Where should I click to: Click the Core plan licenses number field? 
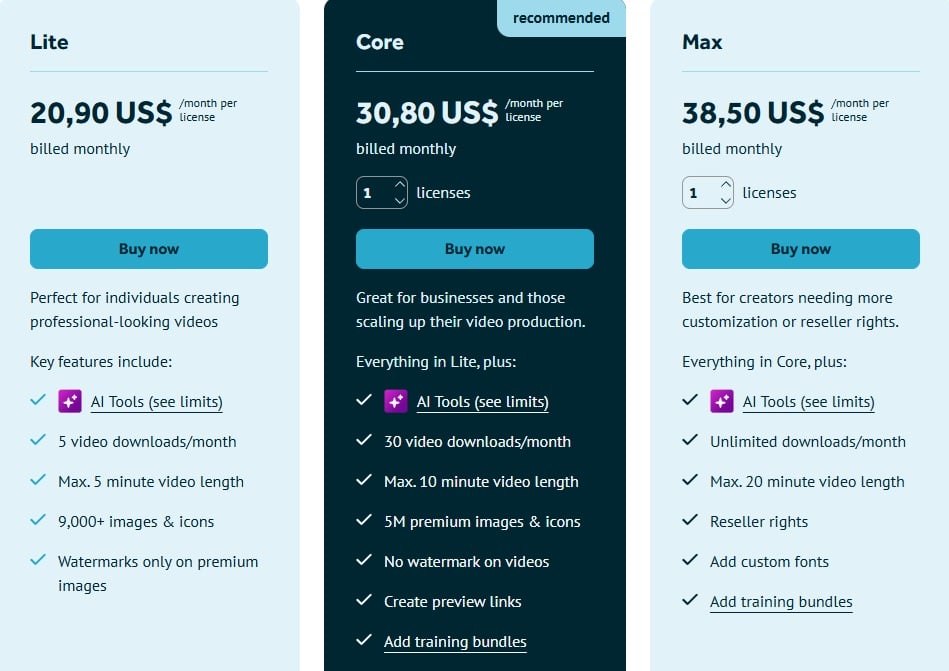(372, 193)
